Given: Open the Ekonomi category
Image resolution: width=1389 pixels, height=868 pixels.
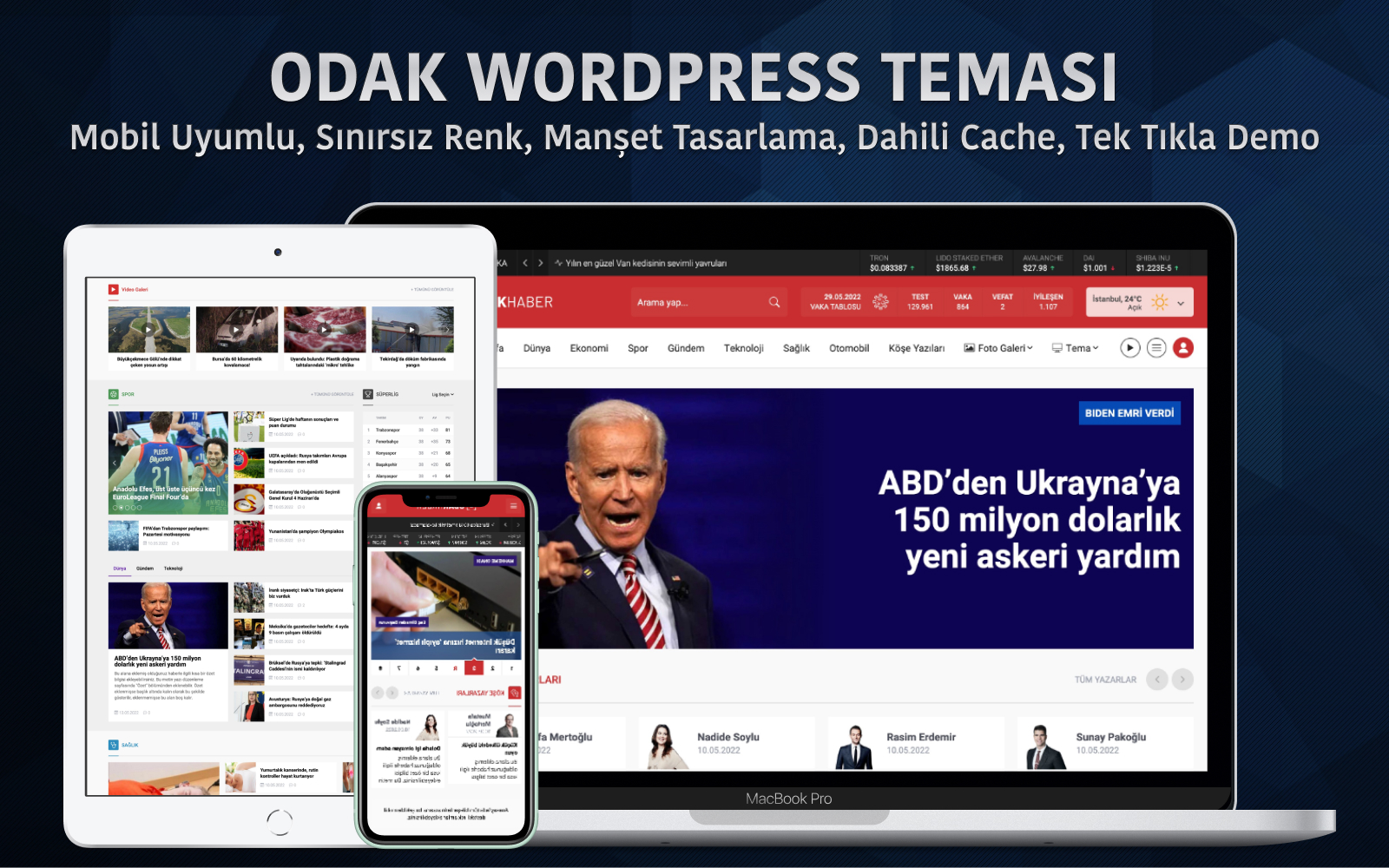Looking at the screenshot, I should coord(589,348).
